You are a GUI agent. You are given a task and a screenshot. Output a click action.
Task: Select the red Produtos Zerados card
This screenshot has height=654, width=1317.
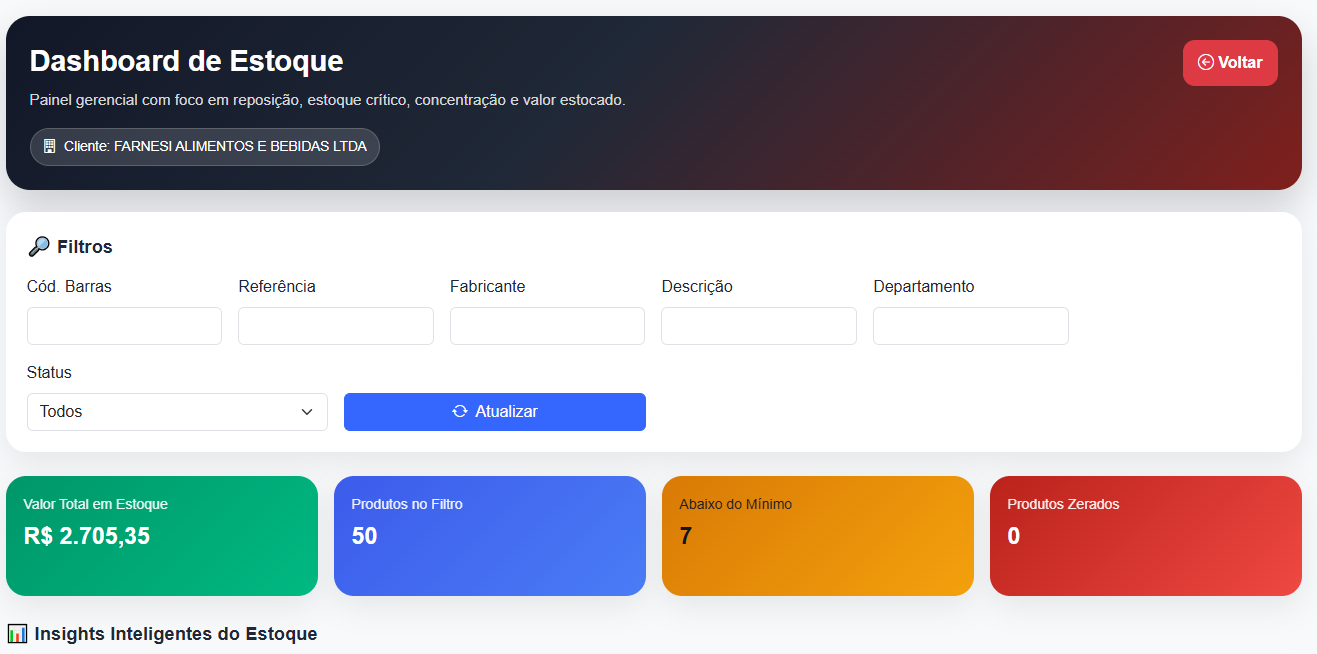pyautogui.click(x=1145, y=535)
